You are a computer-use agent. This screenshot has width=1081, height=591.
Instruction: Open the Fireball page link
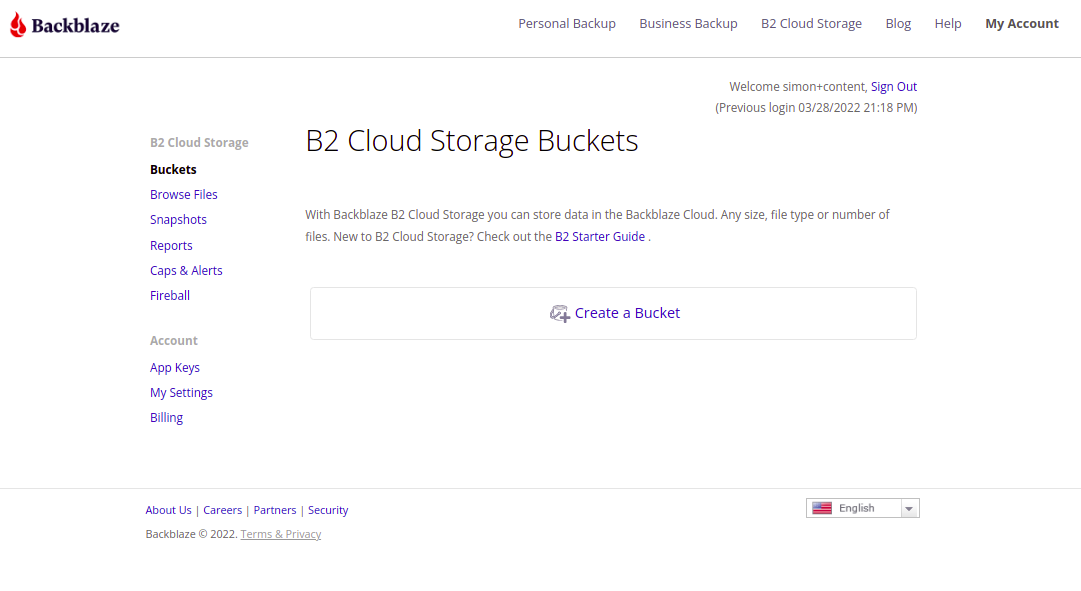pyautogui.click(x=170, y=296)
